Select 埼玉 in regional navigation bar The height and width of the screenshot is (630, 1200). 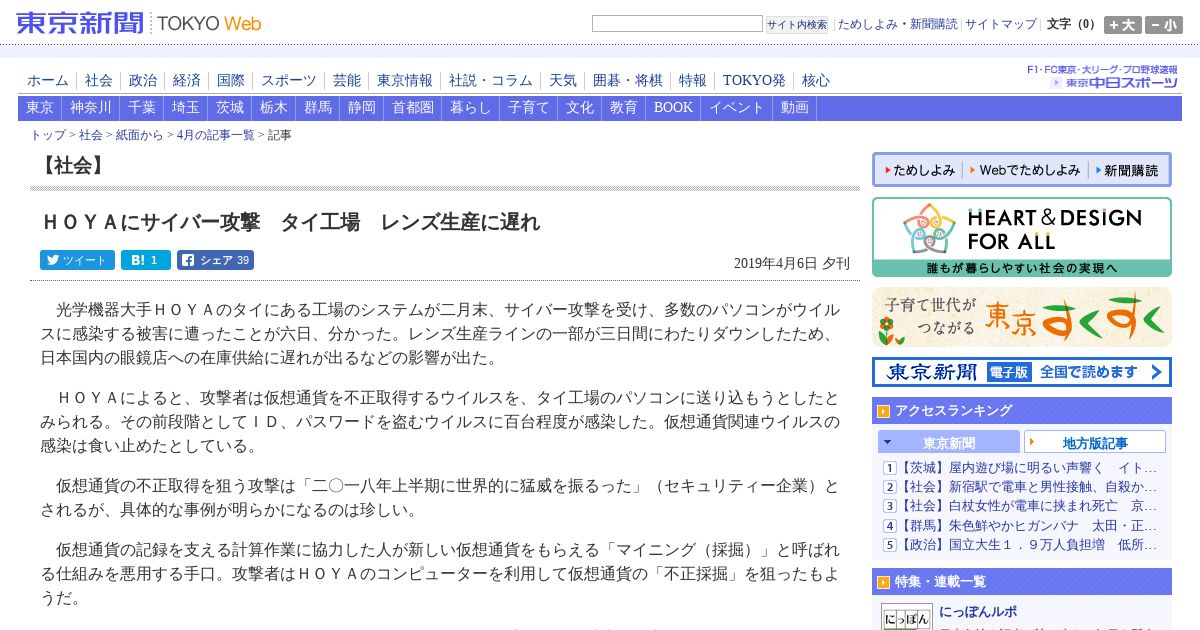coord(186,108)
